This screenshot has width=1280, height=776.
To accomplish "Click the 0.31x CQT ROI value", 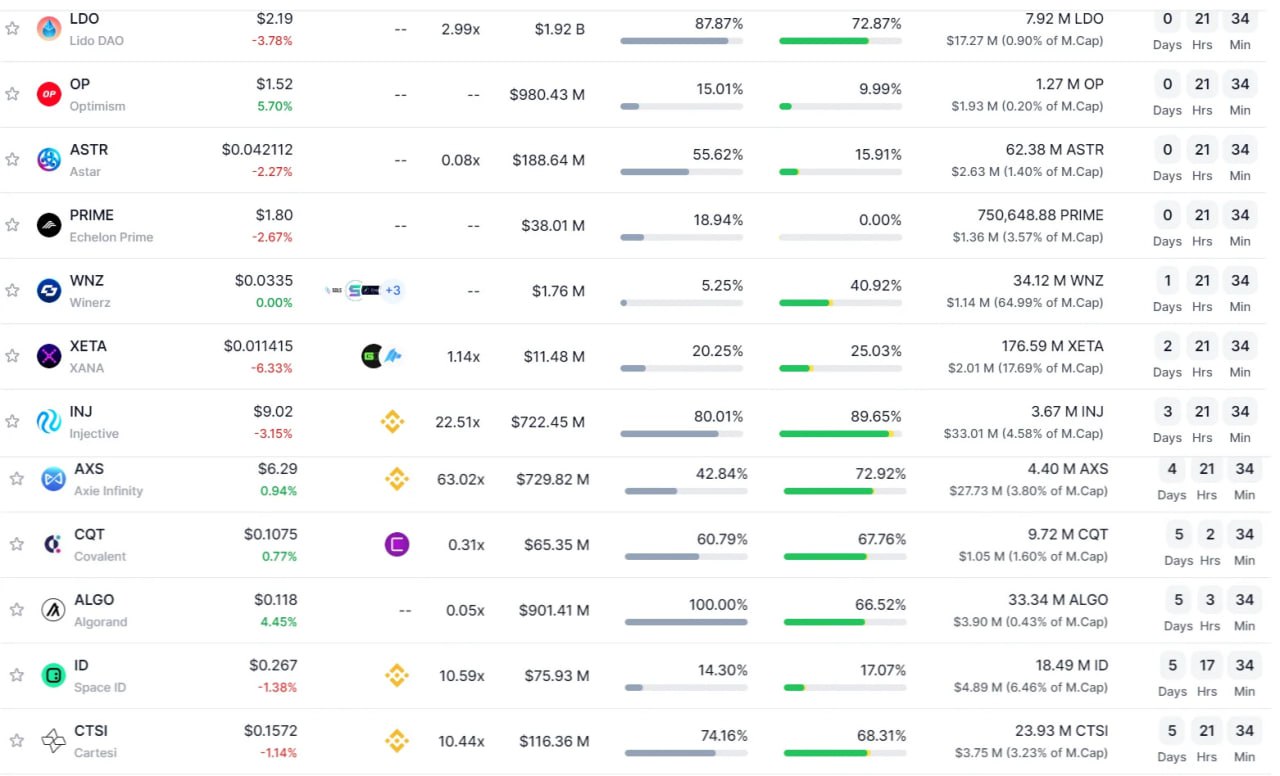I will (466, 545).
